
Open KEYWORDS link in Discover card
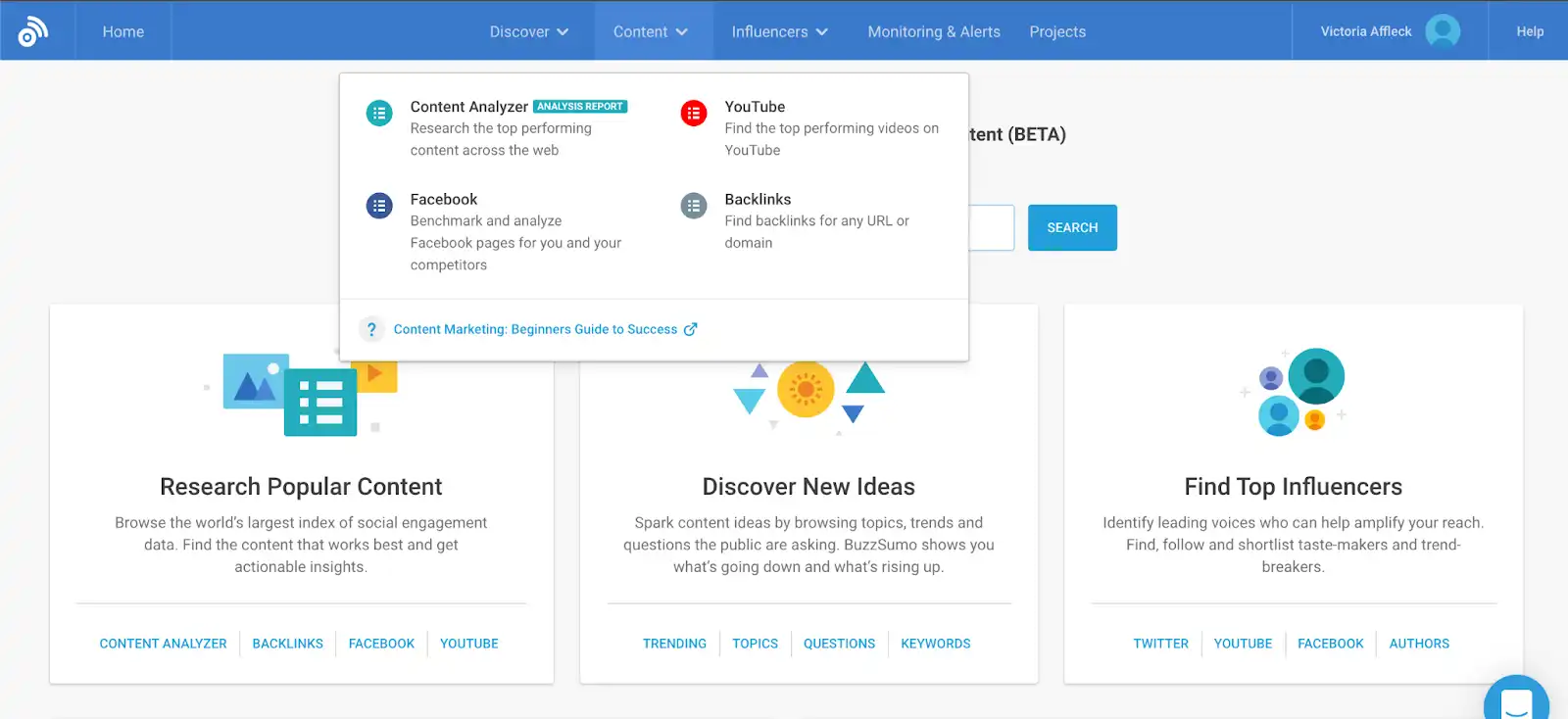click(x=936, y=644)
